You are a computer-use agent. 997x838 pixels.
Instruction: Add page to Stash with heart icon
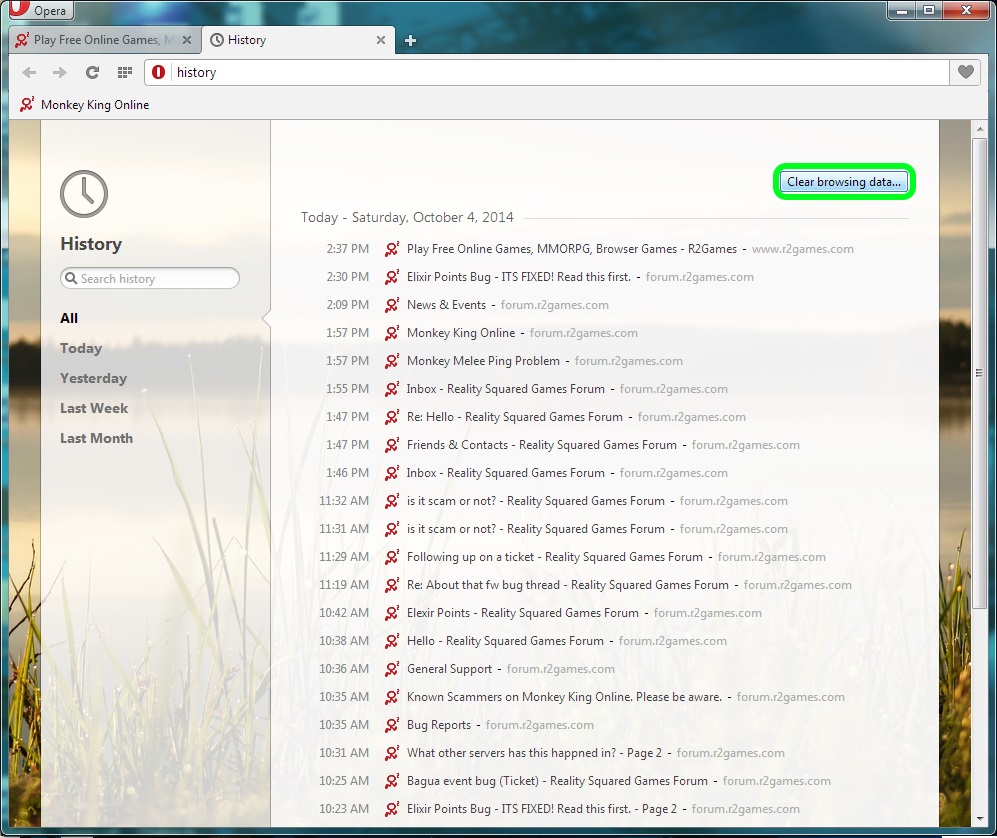[965, 72]
